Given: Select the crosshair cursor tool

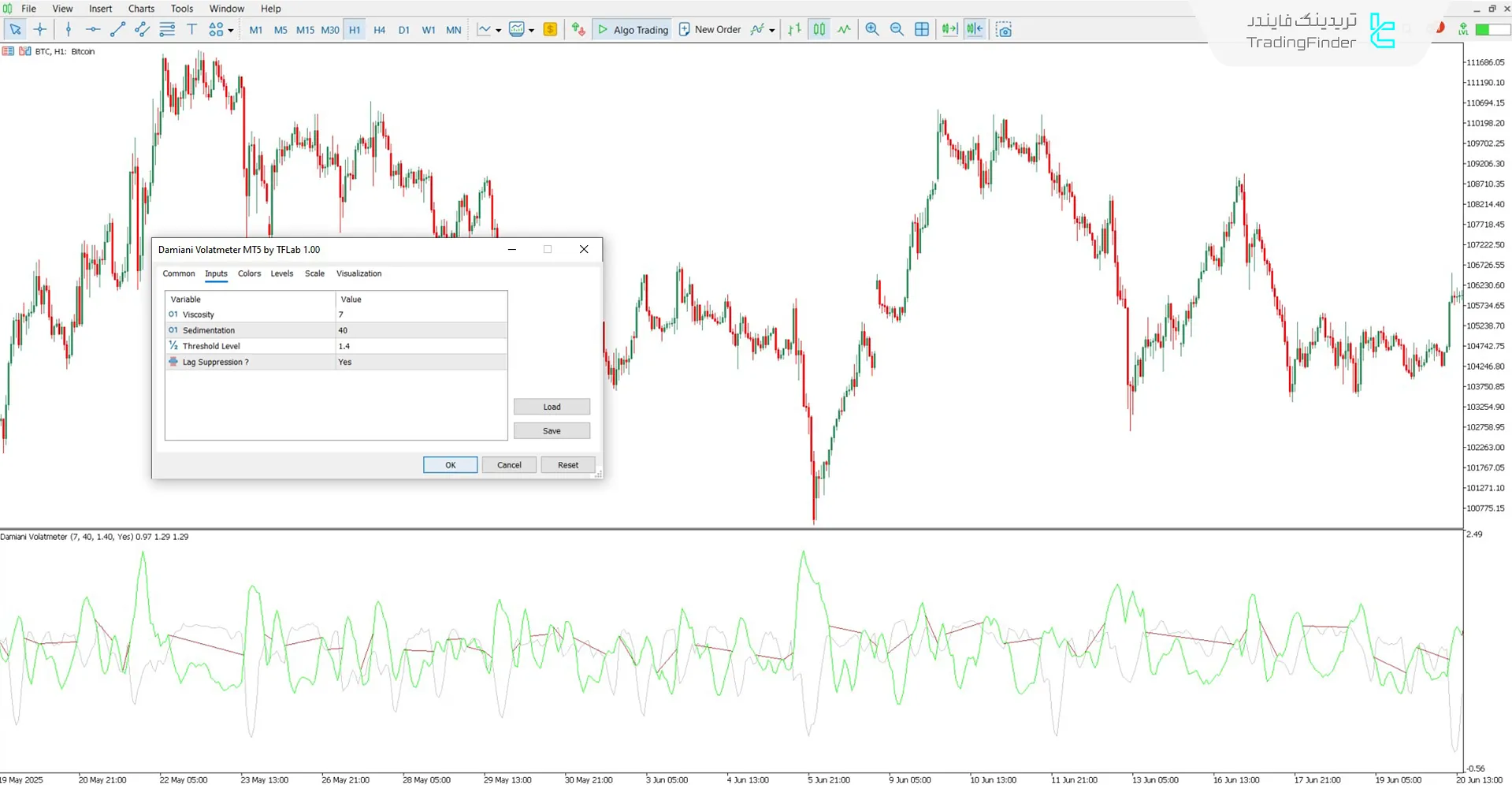Looking at the screenshot, I should coord(40,30).
